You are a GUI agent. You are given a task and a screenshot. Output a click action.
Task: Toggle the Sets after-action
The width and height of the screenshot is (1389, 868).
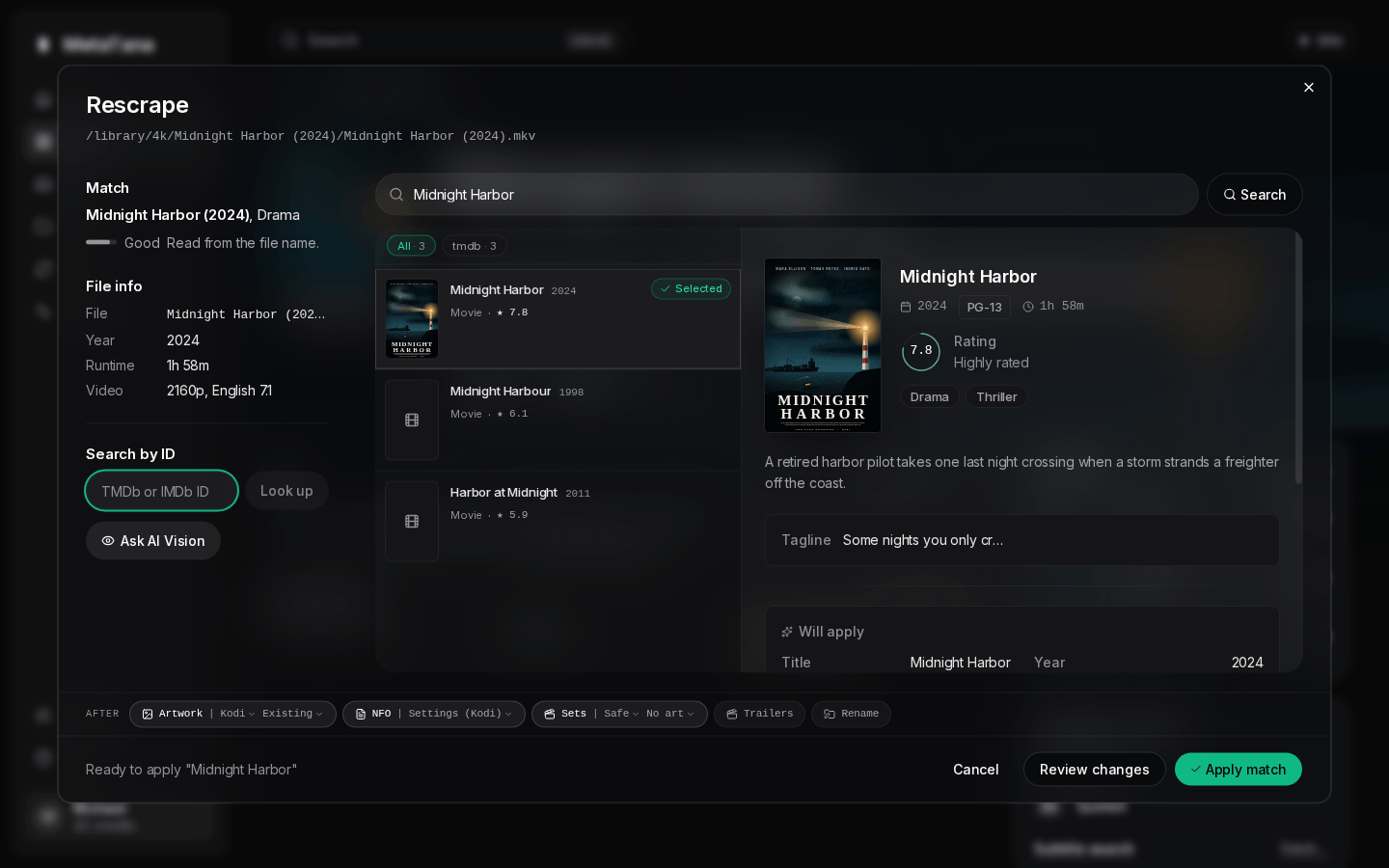pos(565,715)
